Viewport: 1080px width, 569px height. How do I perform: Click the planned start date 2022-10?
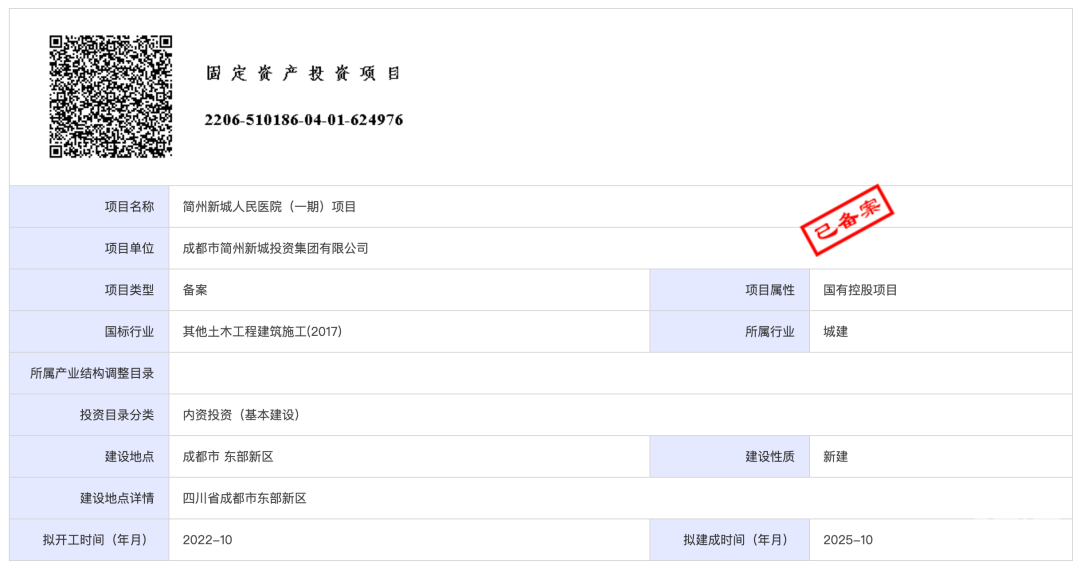[x=207, y=540]
